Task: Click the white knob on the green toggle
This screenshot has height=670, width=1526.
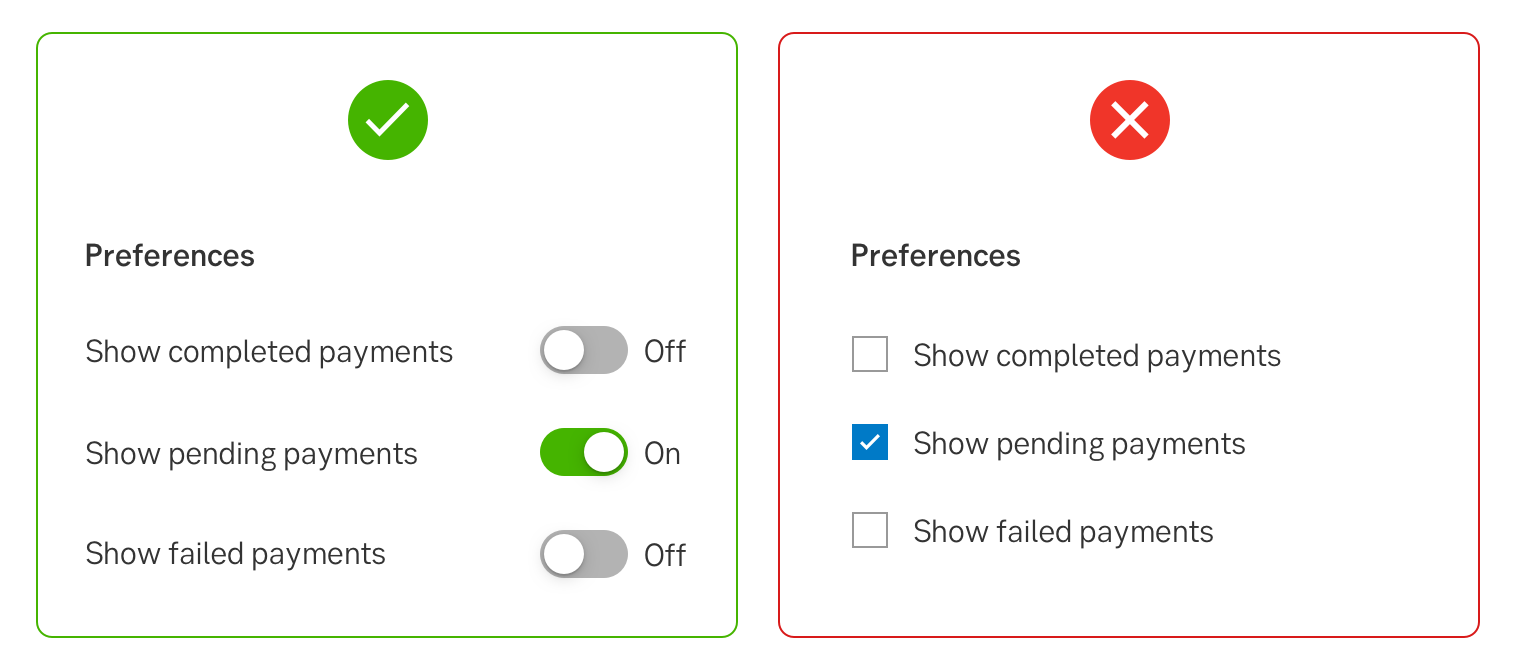Action: (x=604, y=453)
